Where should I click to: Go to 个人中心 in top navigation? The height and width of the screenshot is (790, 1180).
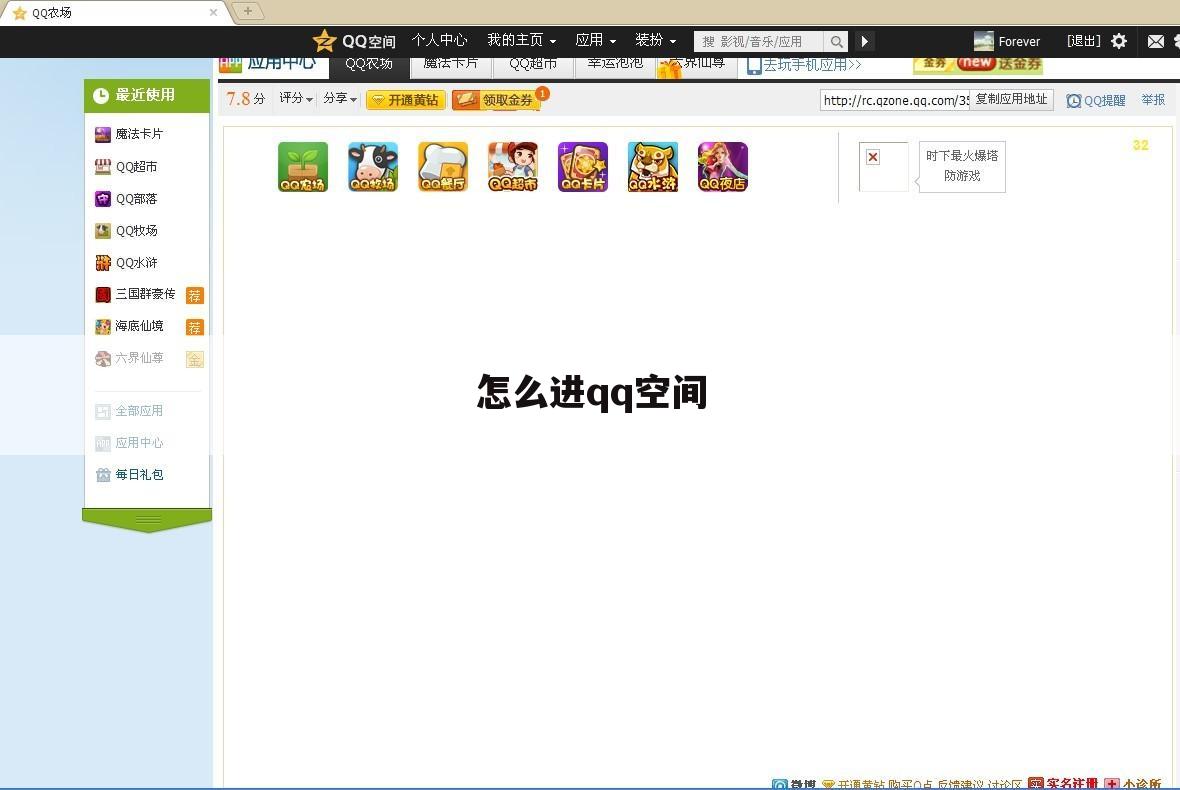click(439, 41)
